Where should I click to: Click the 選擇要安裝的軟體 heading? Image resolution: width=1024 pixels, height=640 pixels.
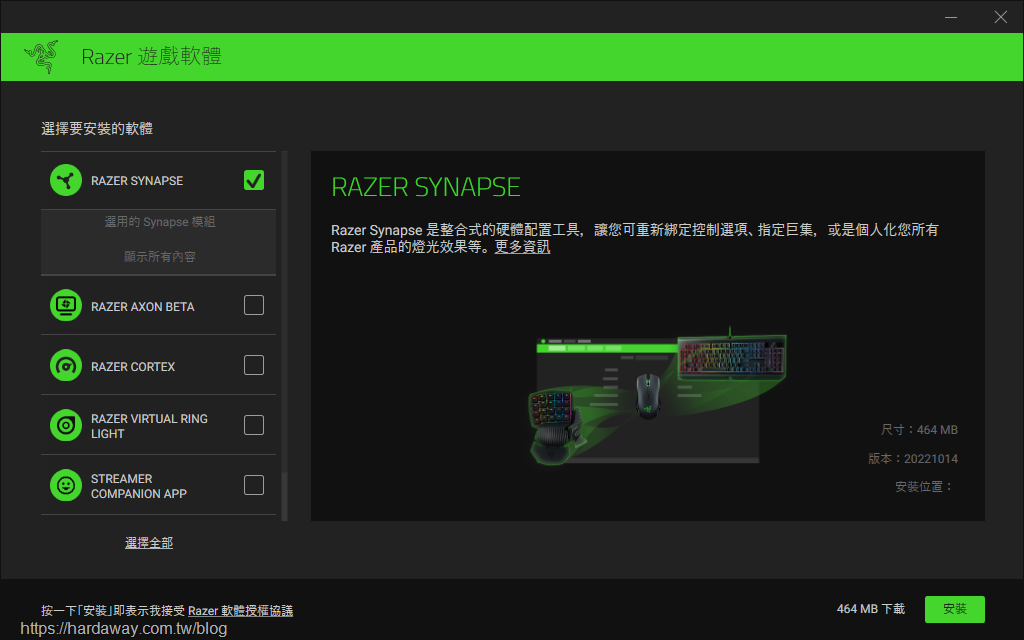coord(97,129)
